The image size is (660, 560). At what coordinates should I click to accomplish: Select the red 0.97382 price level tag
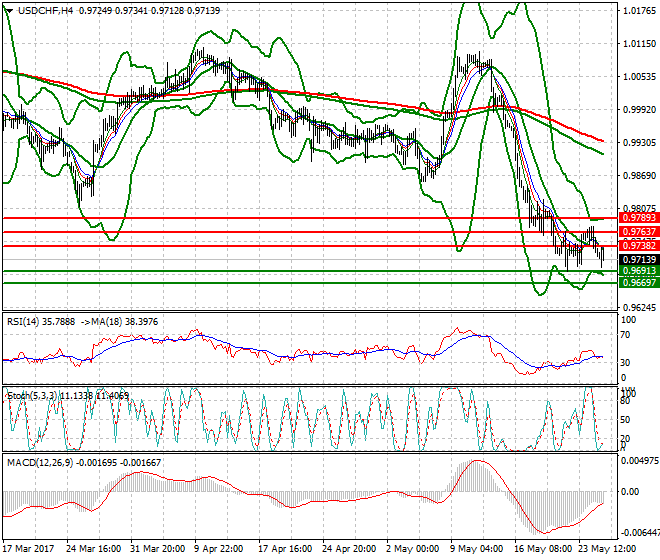(628, 246)
